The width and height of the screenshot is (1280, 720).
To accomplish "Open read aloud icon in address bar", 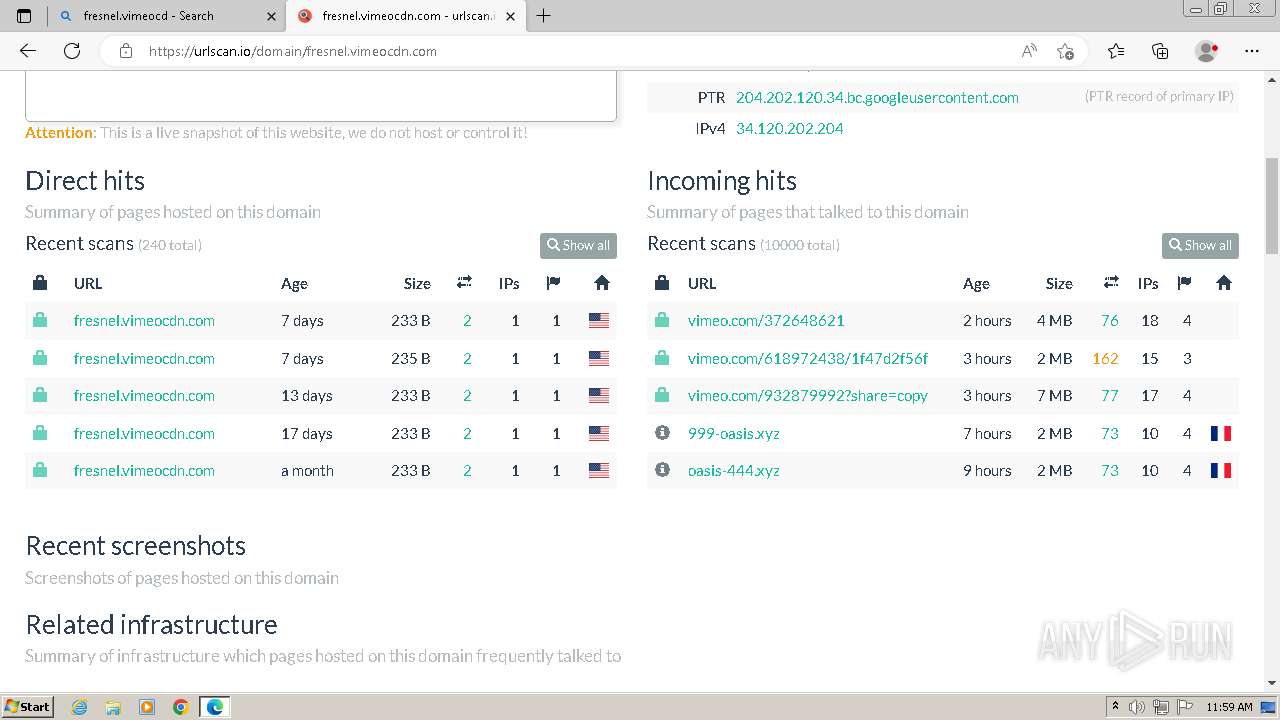I will point(1029,51).
